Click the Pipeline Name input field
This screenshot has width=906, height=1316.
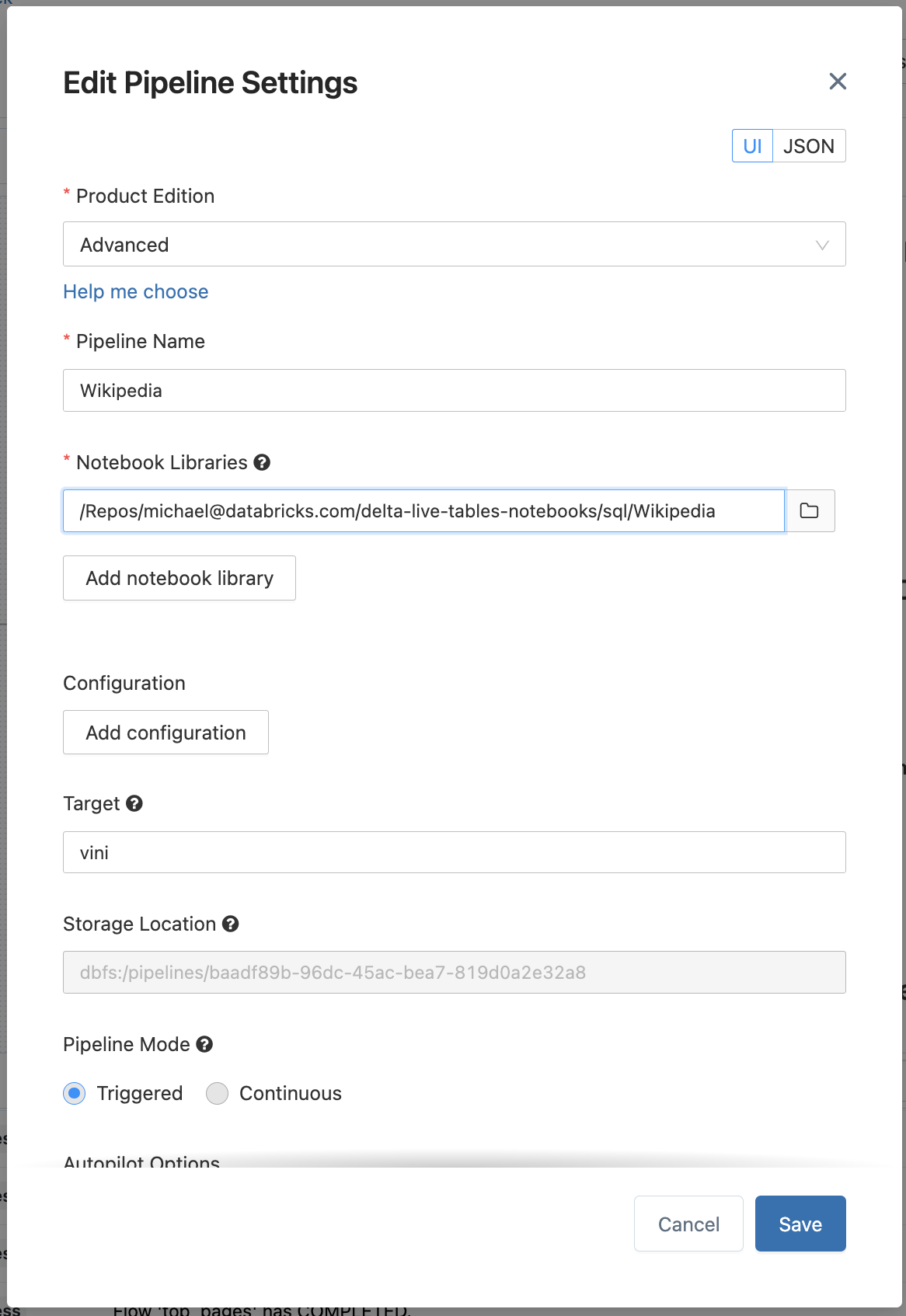pyautogui.click(x=454, y=391)
